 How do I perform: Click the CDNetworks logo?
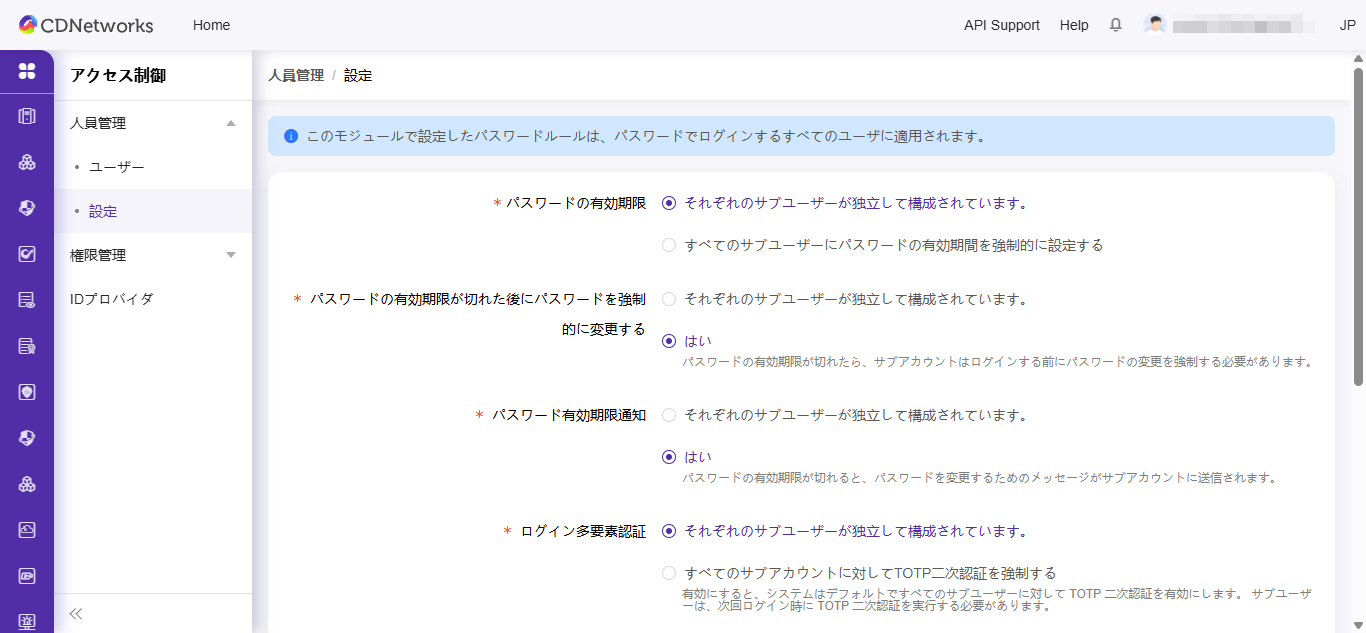[x=86, y=25]
